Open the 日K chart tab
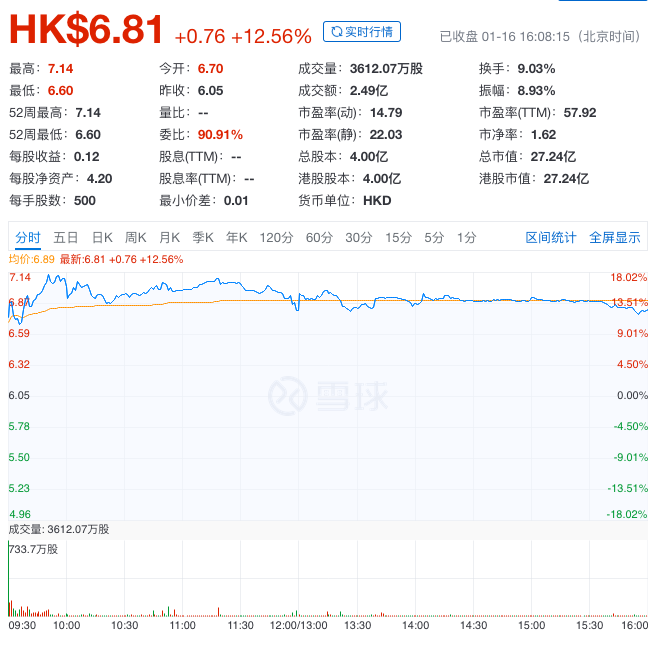 point(102,237)
